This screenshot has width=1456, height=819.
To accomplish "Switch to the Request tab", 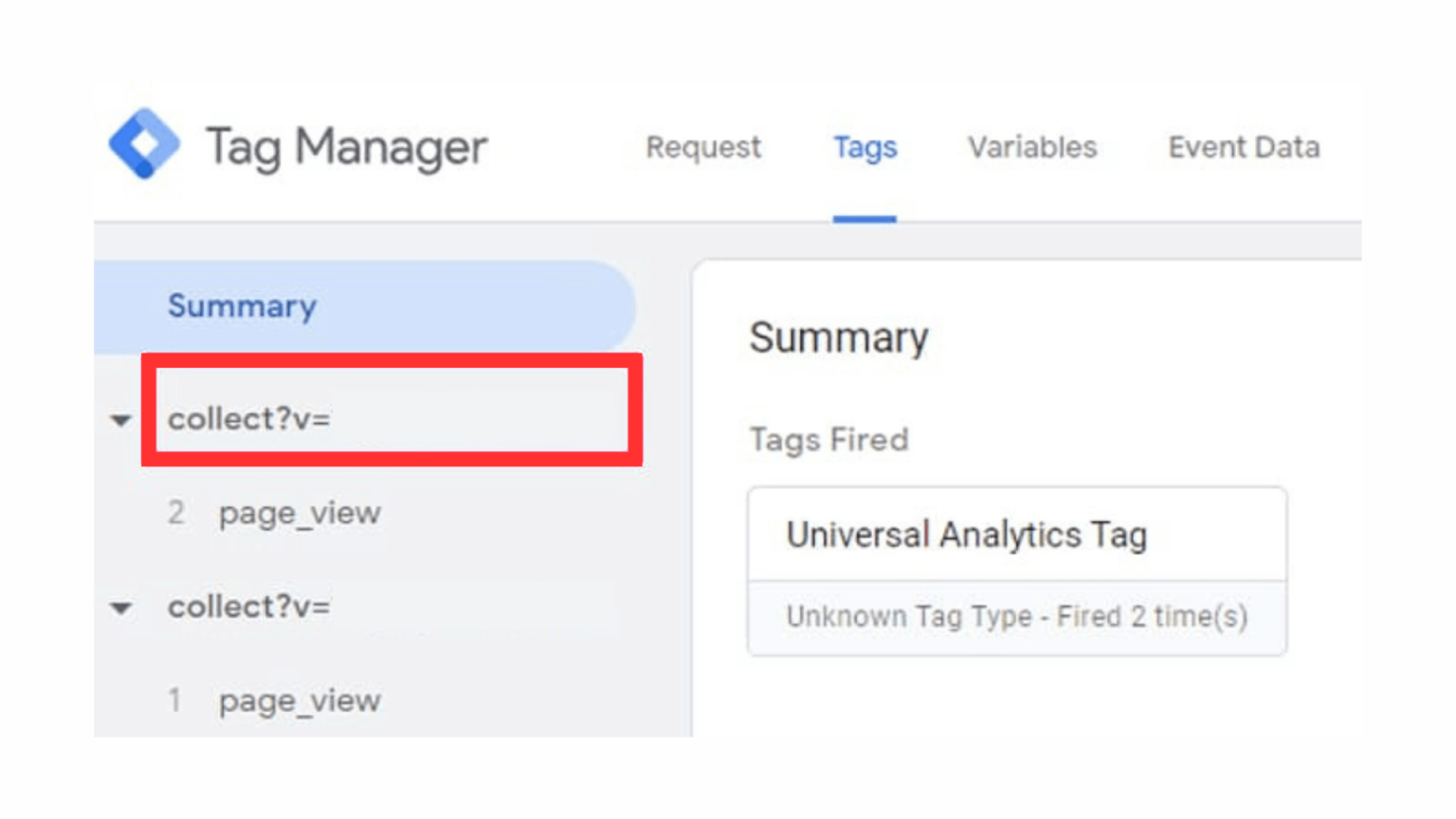I will coord(702,147).
